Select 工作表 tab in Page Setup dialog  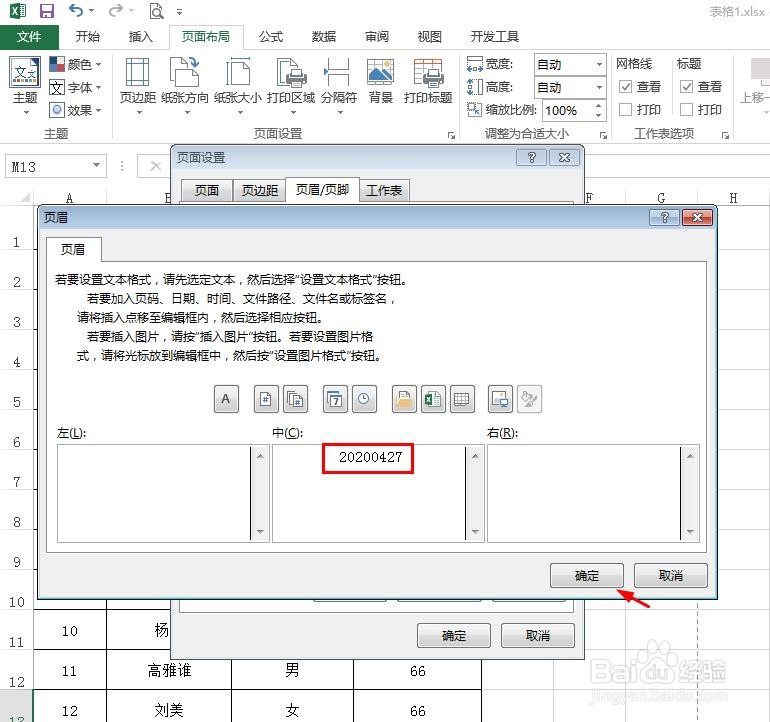(x=384, y=190)
